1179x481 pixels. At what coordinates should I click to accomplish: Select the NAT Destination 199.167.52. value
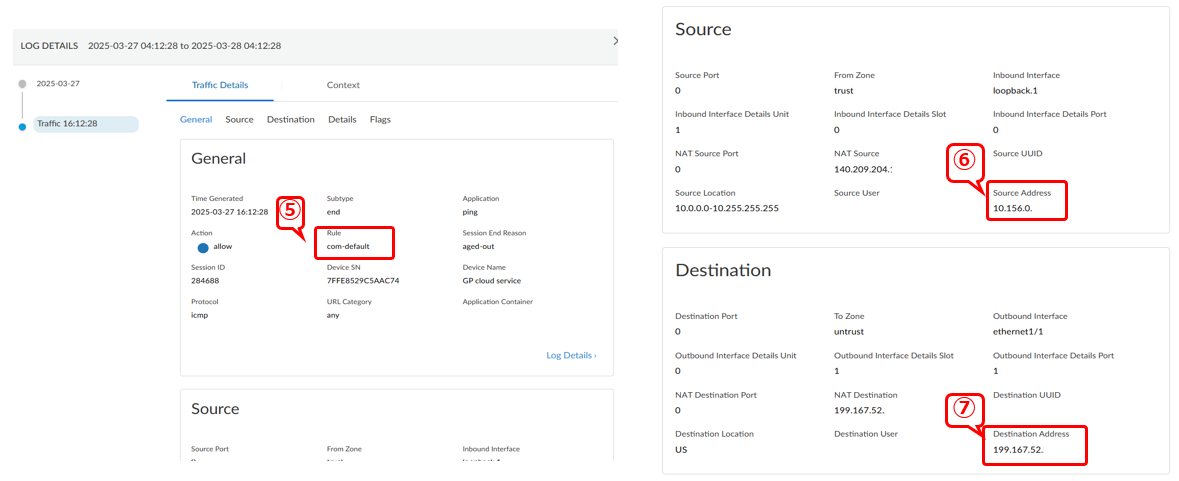[x=859, y=410]
